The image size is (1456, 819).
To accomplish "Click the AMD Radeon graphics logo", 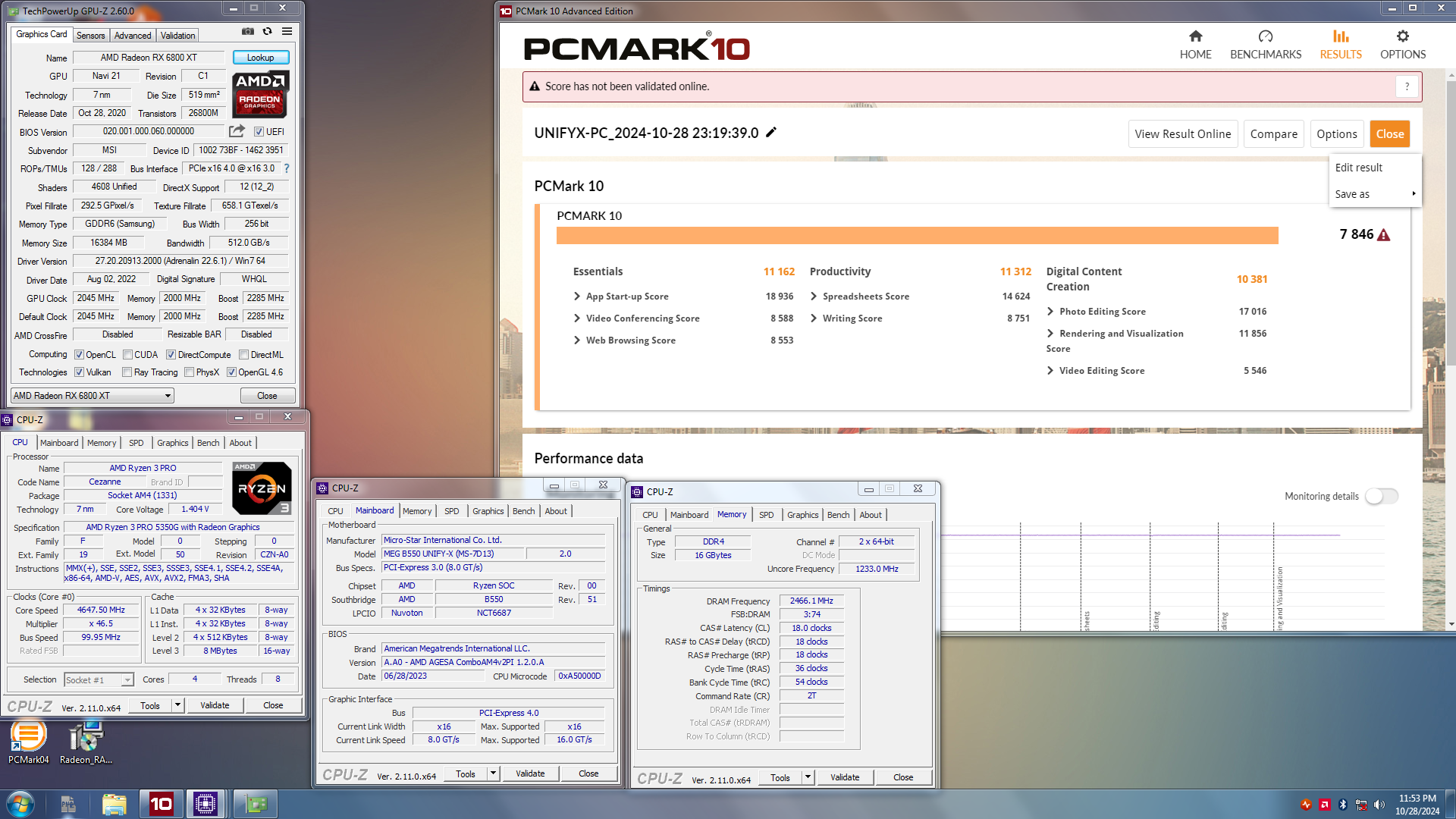I will 261,94.
